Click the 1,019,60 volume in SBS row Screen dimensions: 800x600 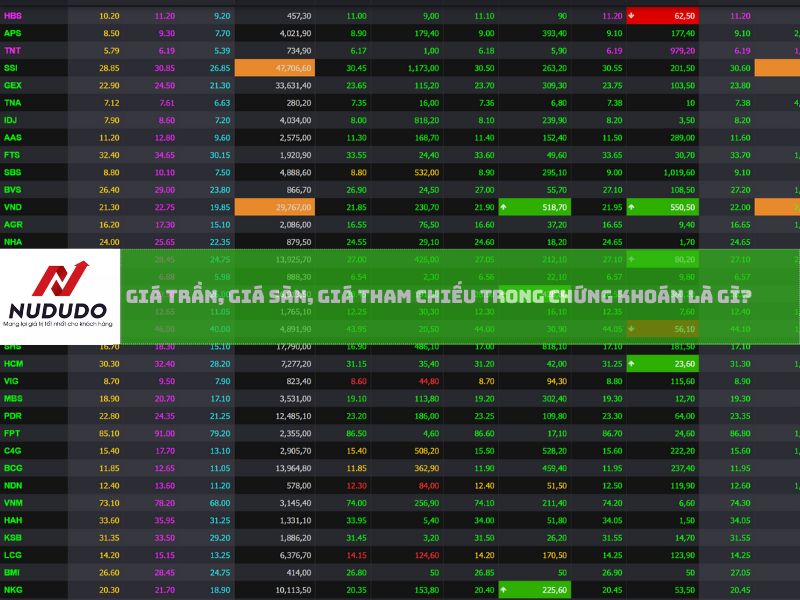click(679, 172)
